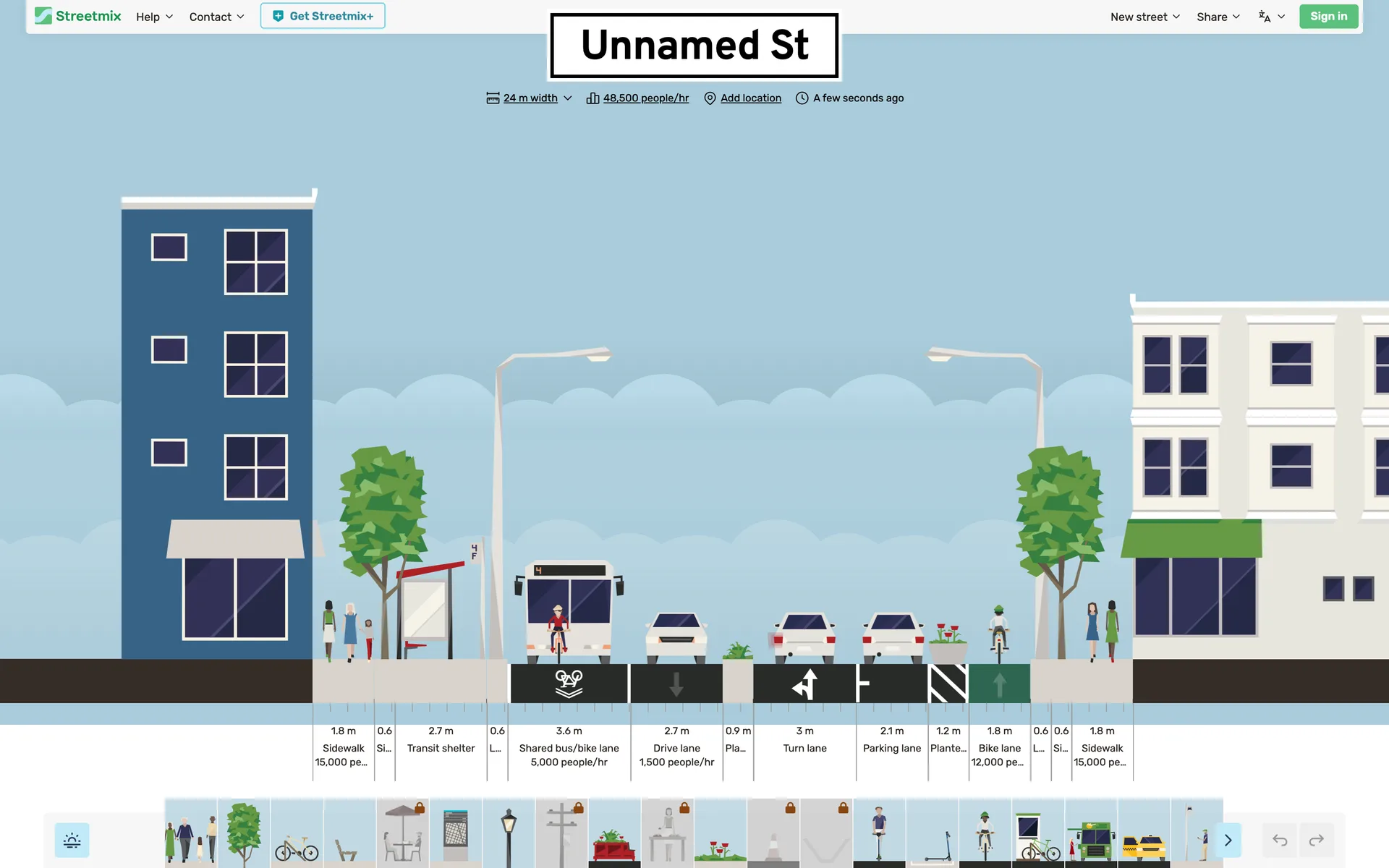Viewport: 1389px width, 868px height.
Task: Select the locked utility pole palette item
Action: [561, 833]
